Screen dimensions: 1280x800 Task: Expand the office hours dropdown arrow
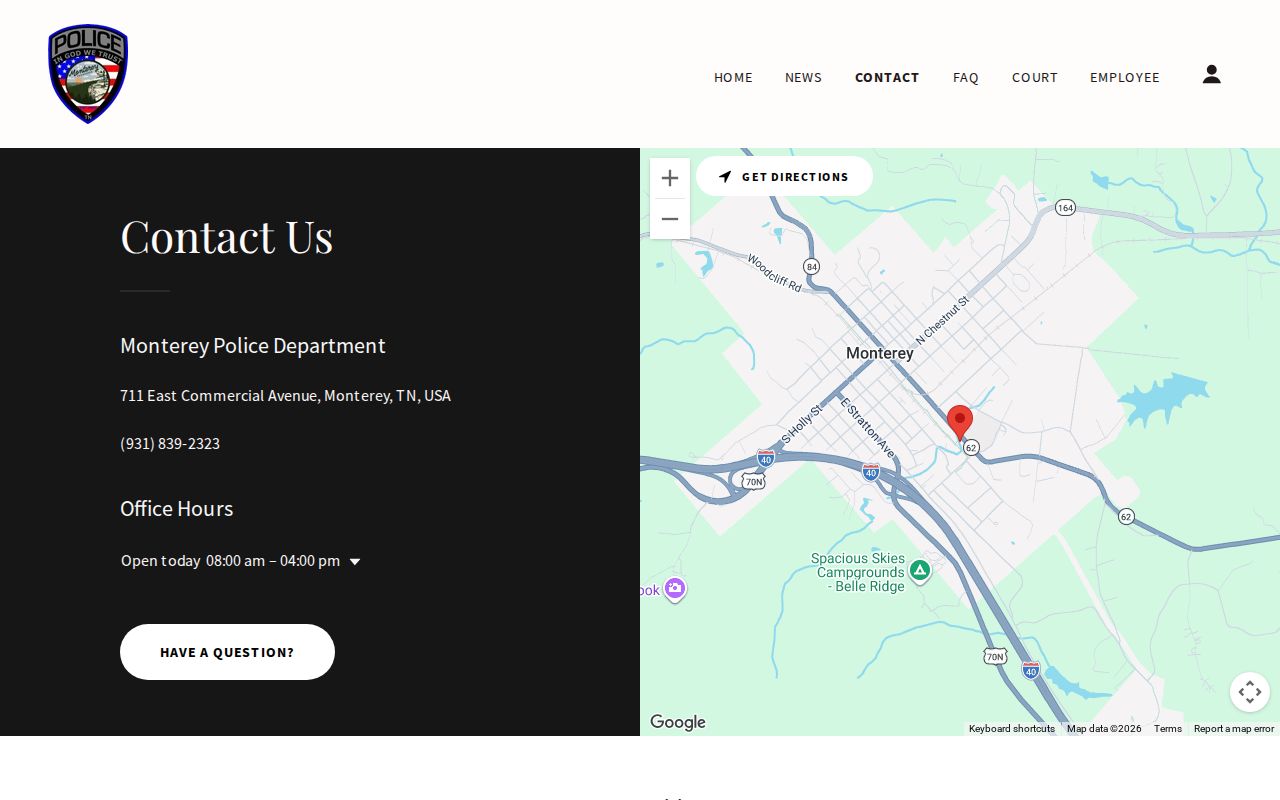pyautogui.click(x=355, y=562)
